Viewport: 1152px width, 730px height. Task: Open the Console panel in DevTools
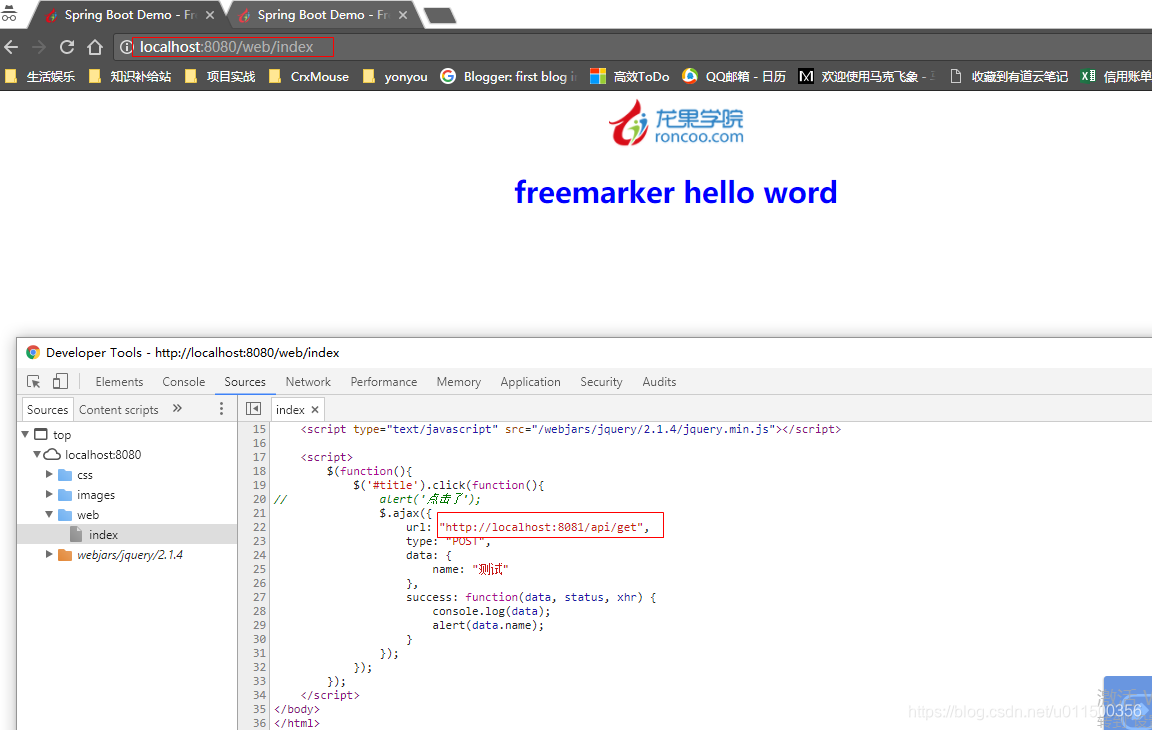(x=184, y=382)
